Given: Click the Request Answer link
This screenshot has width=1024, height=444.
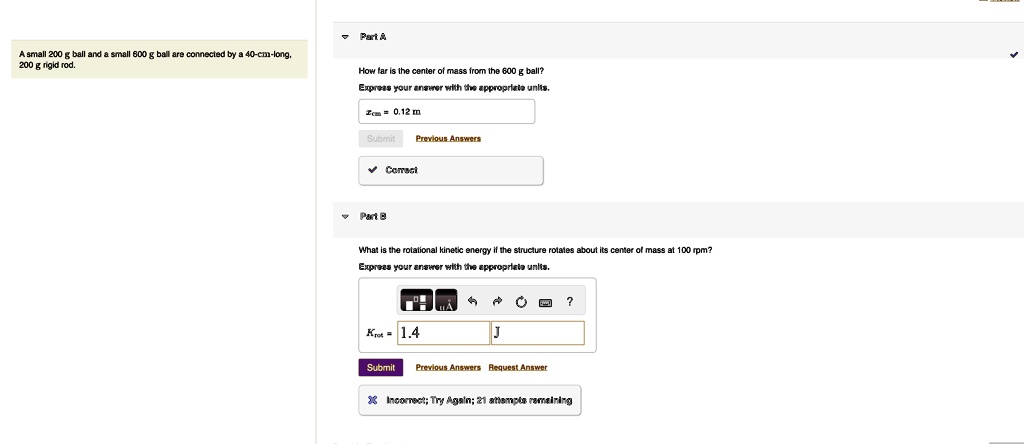Looking at the screenshot, I should click(517, 367).
